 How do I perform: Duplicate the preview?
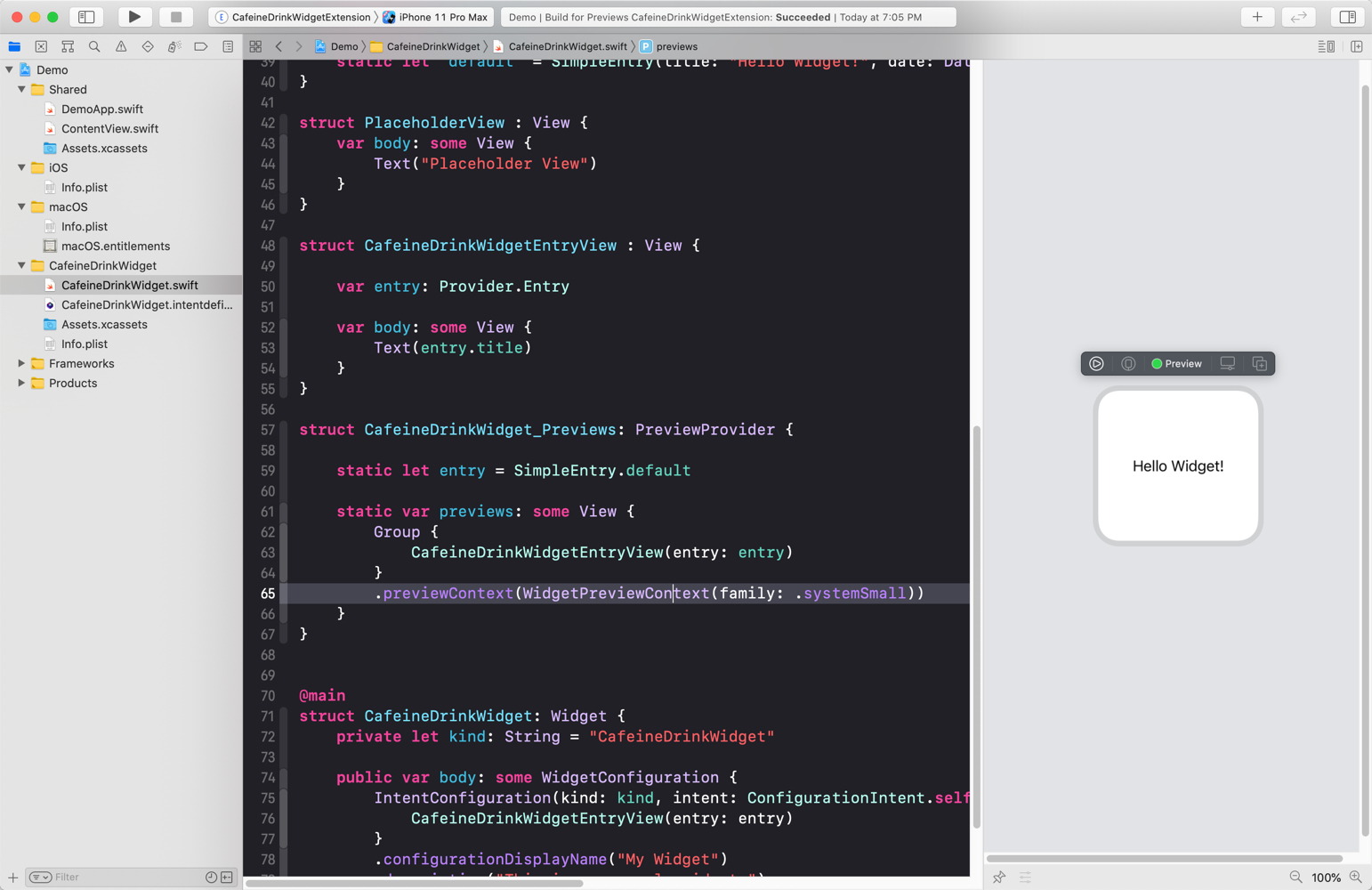tap(1260, 363)
